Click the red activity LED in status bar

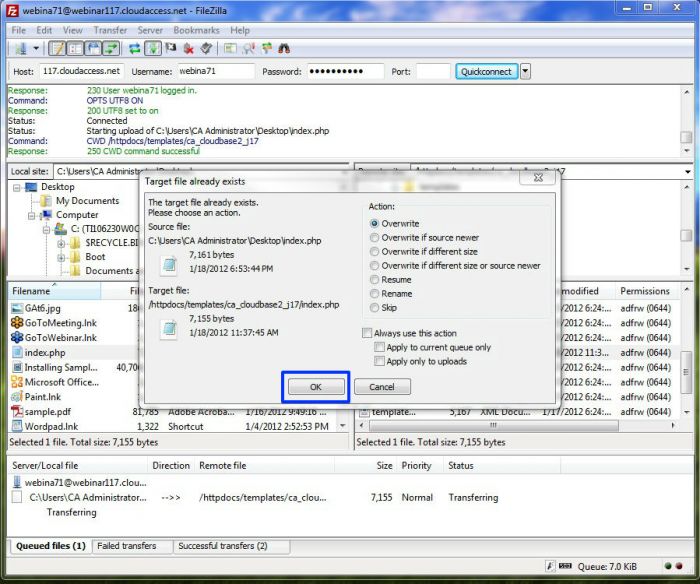(679, 566)
